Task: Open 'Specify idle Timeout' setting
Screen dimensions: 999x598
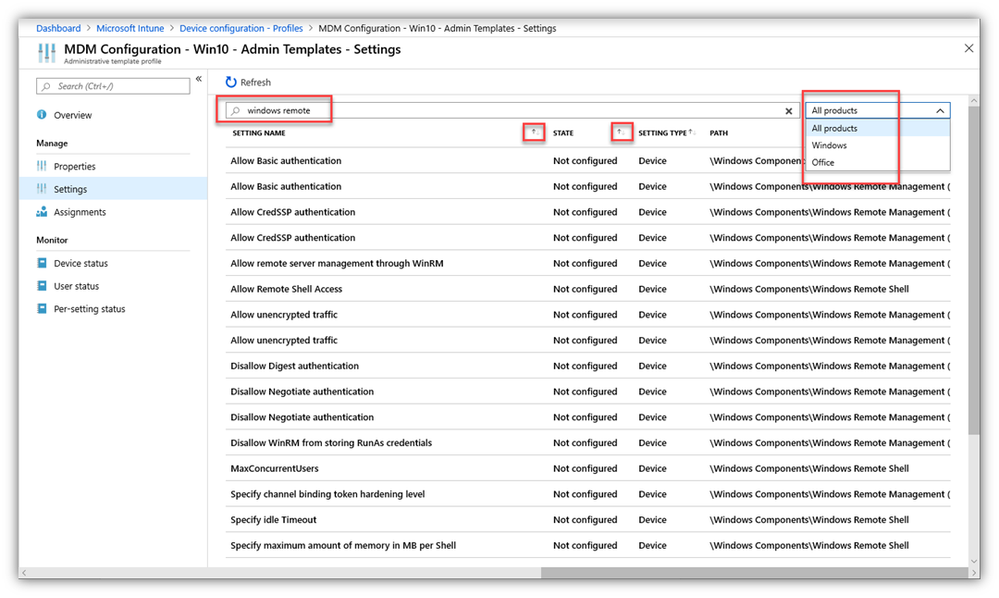Action: [273, 520]
